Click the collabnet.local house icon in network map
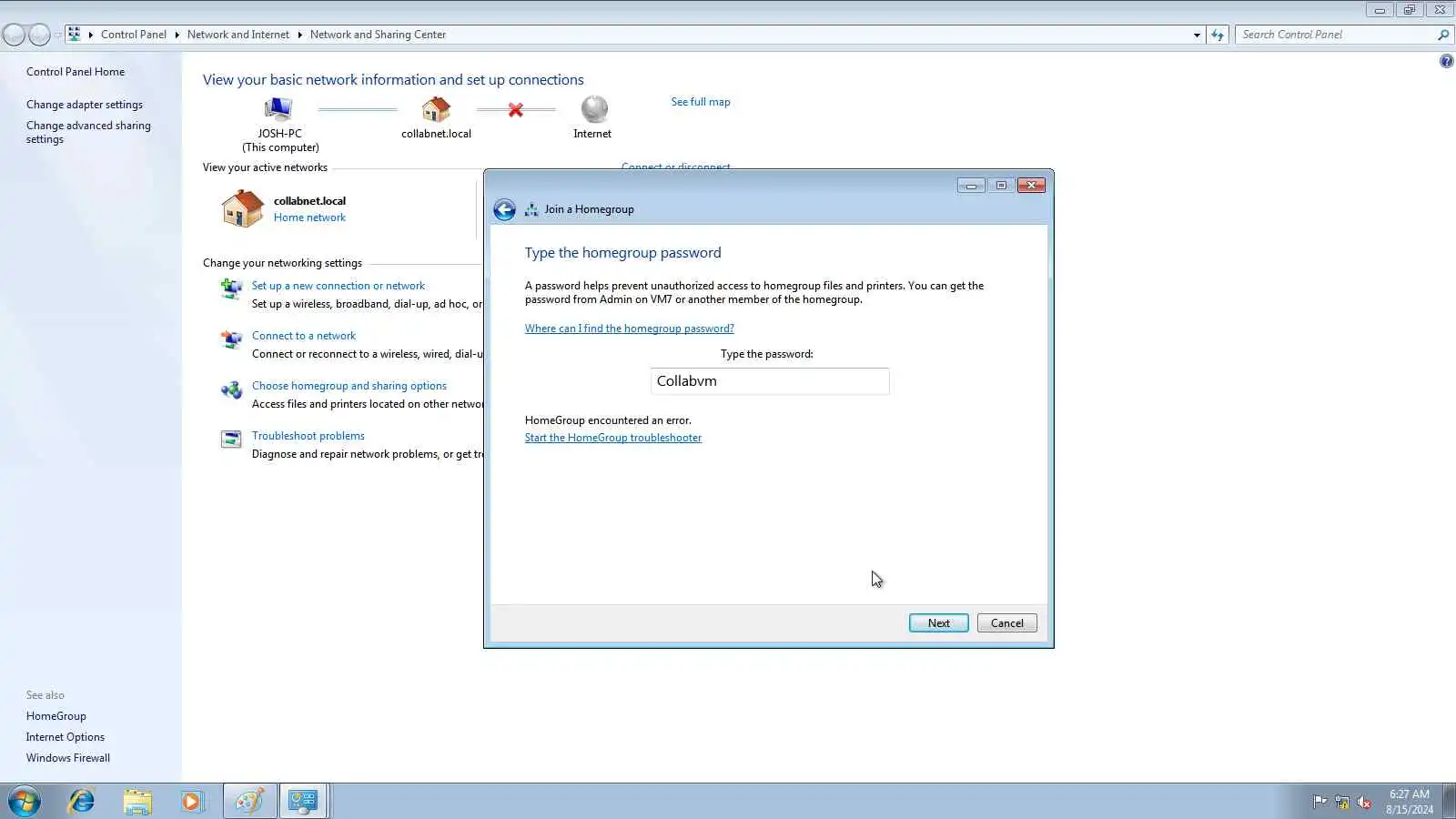This screenshot has height=819, width=1456. point(436,109)
